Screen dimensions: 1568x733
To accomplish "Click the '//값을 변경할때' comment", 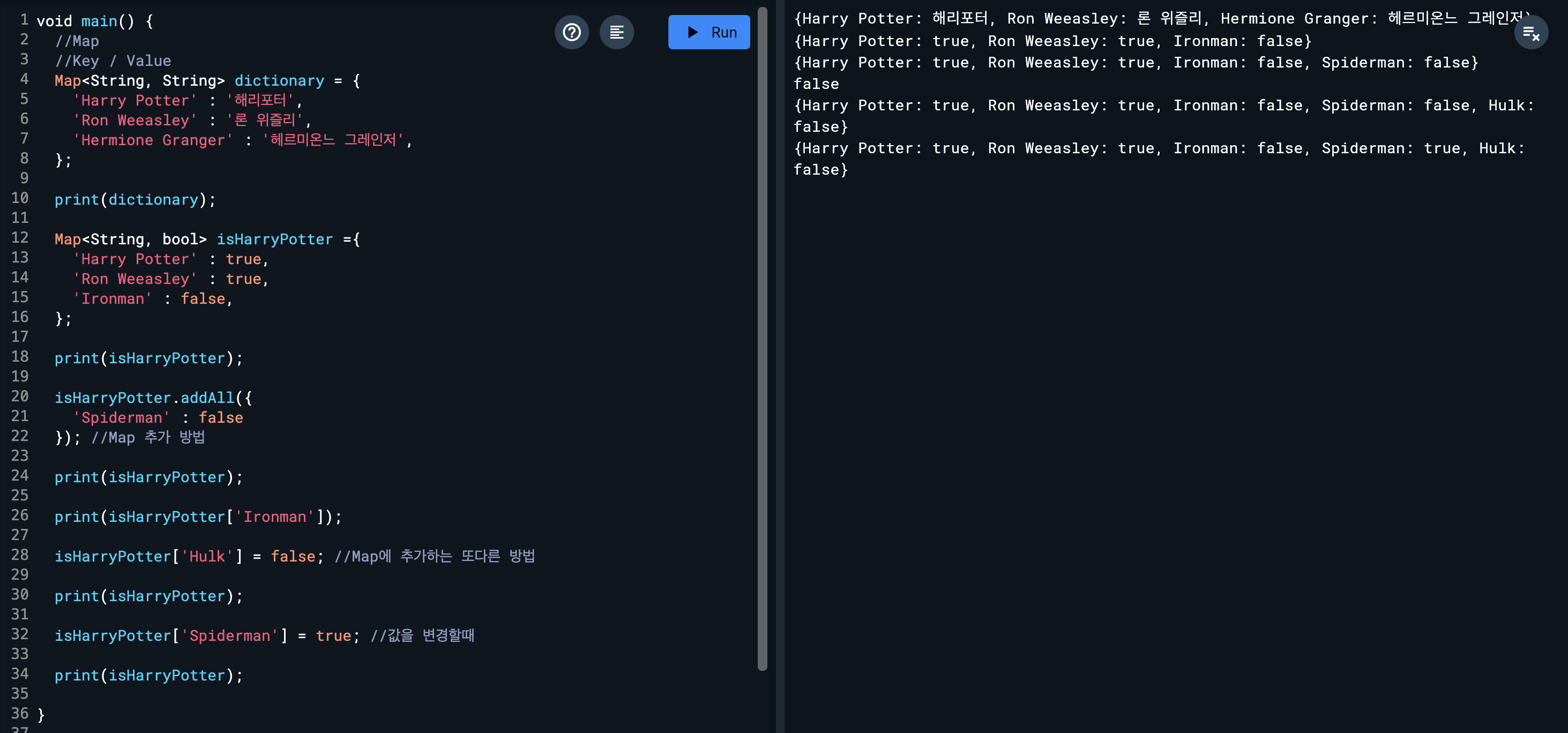I will 422,635.
